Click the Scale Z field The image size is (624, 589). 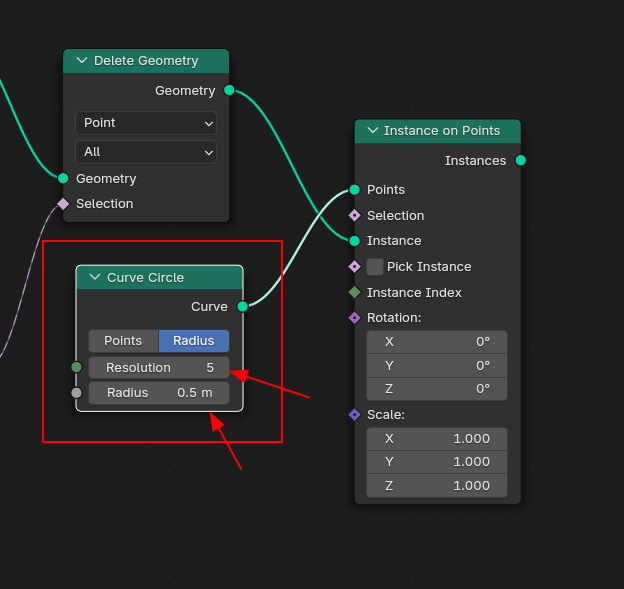437,486
